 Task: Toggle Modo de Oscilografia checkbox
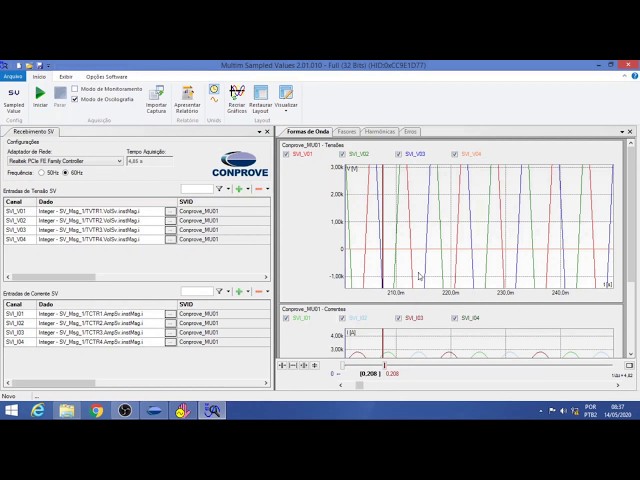(74, 99)
